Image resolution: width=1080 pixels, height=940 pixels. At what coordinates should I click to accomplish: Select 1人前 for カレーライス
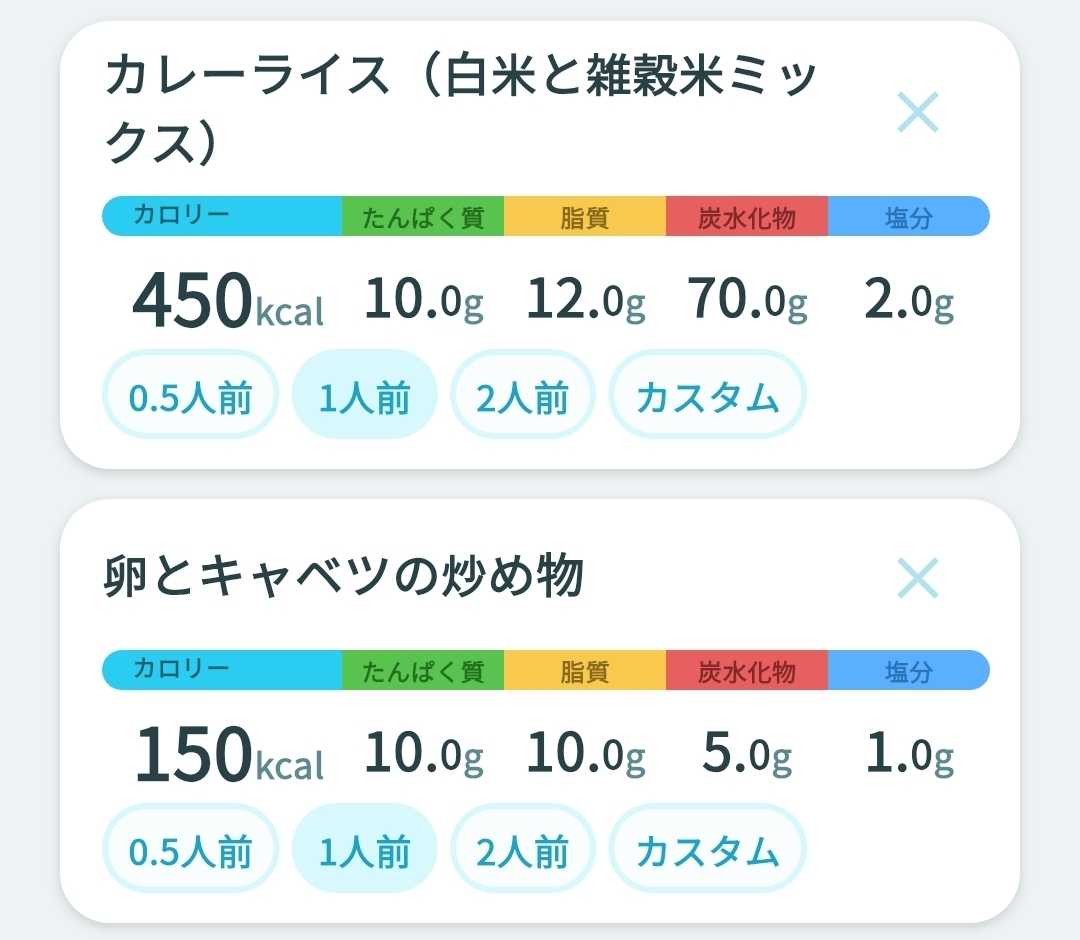364,395
